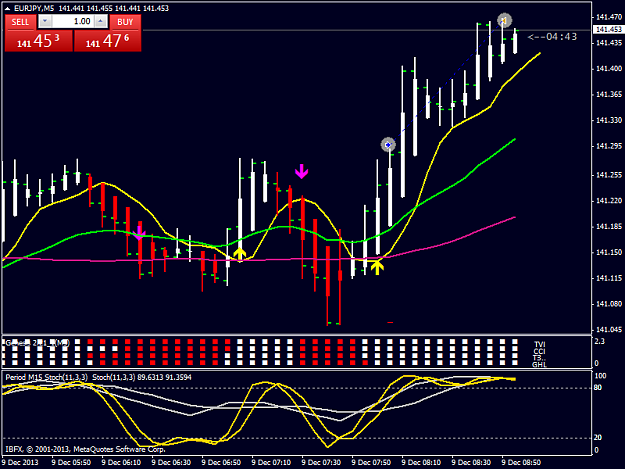Select the yellow up arrow near 07:55
The width and height of the screenshot is (625, 469).
tap(377, 267)
